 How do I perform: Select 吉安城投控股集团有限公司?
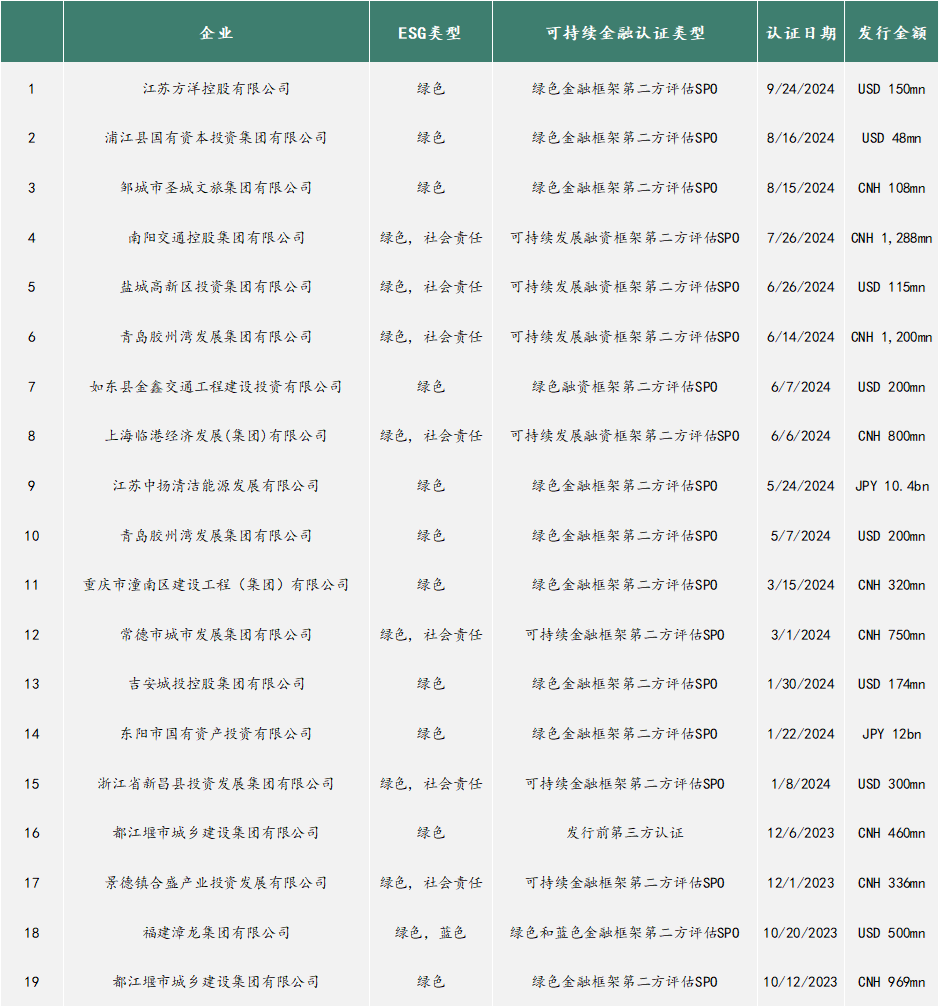[x=216, y=684]
